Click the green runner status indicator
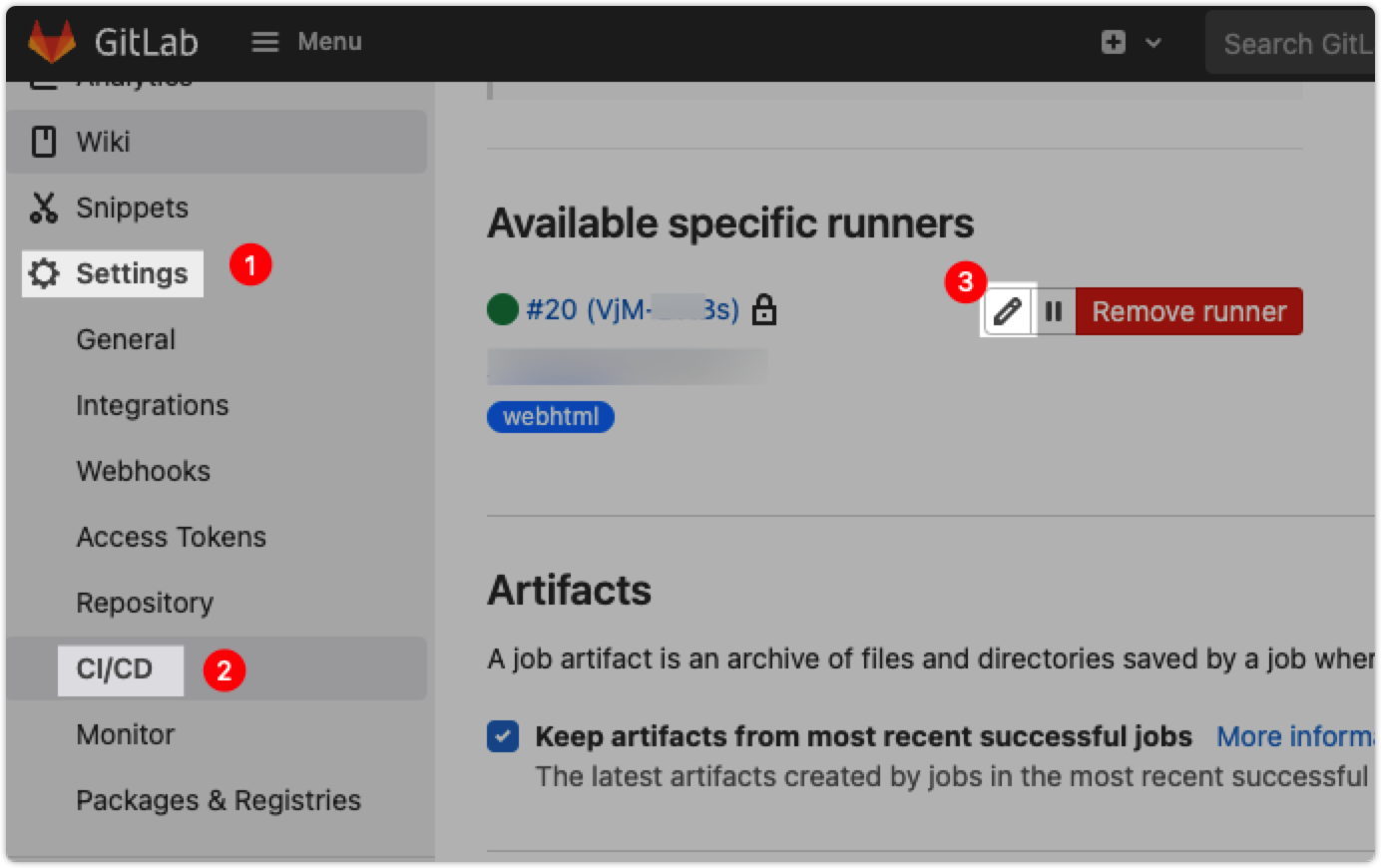 click(x=499, y=310)
